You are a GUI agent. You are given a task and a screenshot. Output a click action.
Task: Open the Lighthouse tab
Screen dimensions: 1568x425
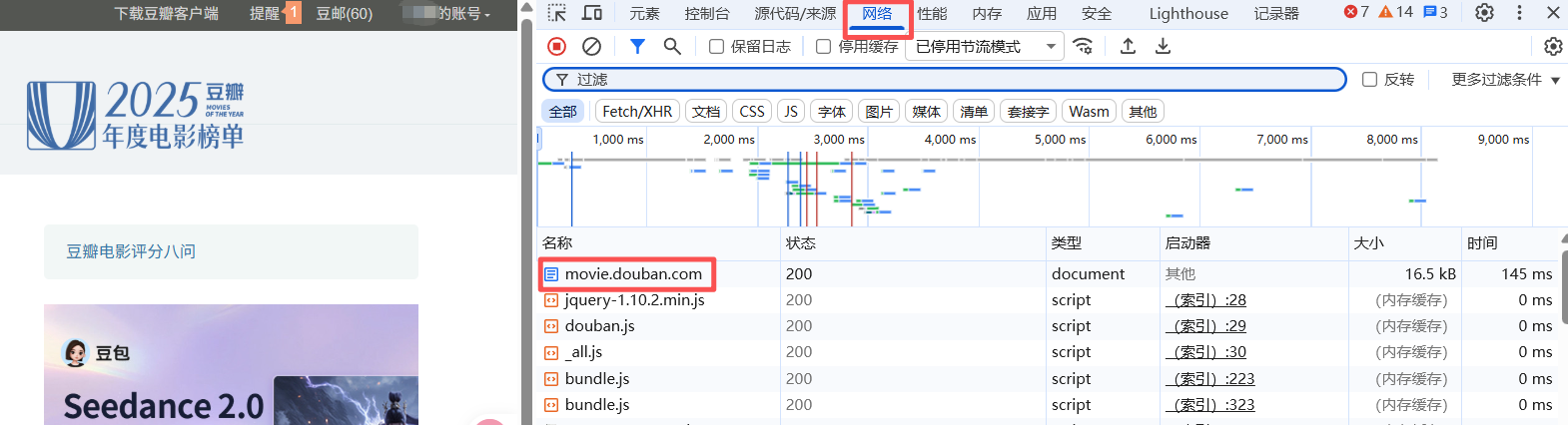click(1188, 13)
